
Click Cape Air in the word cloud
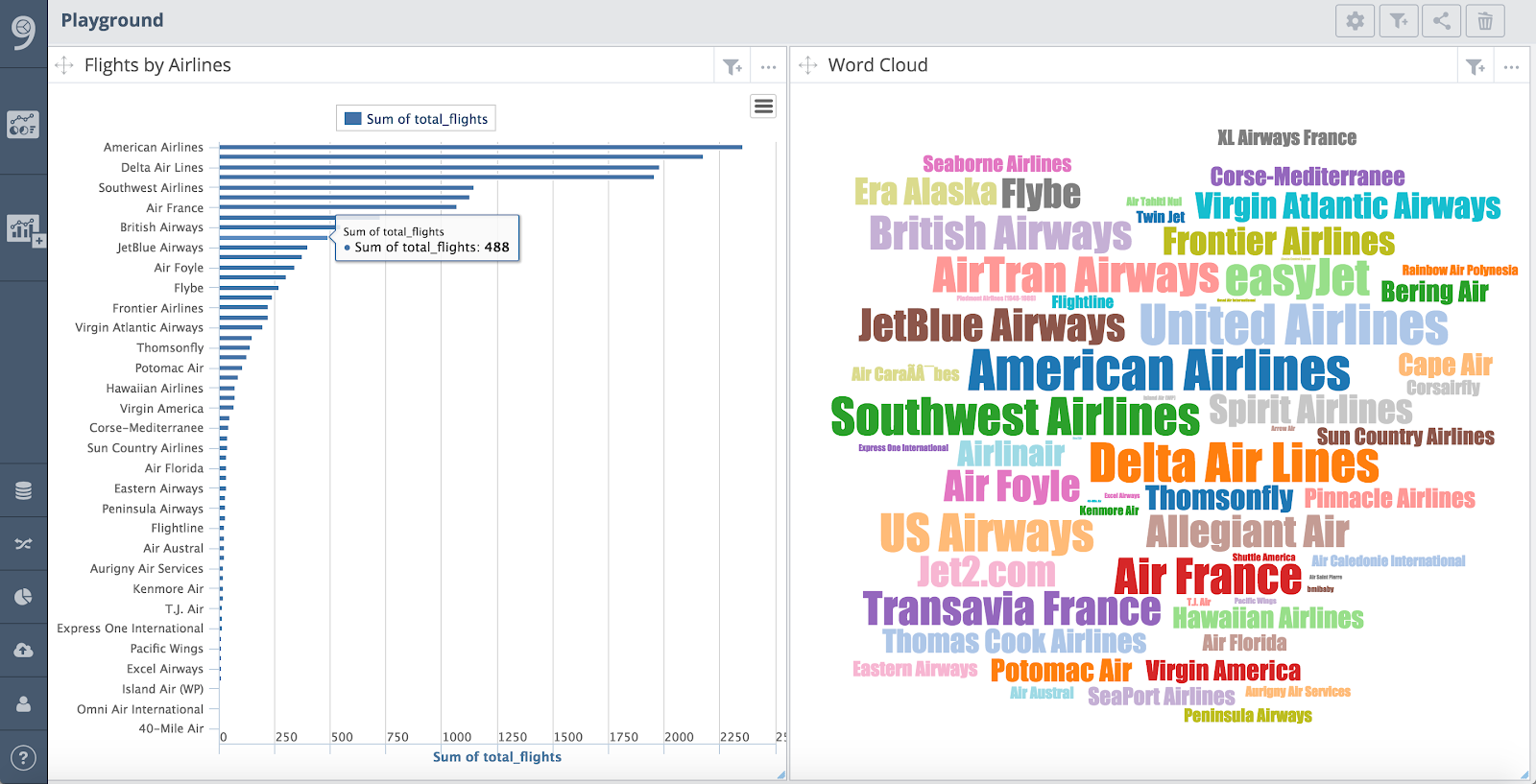tap(1446, 365)
